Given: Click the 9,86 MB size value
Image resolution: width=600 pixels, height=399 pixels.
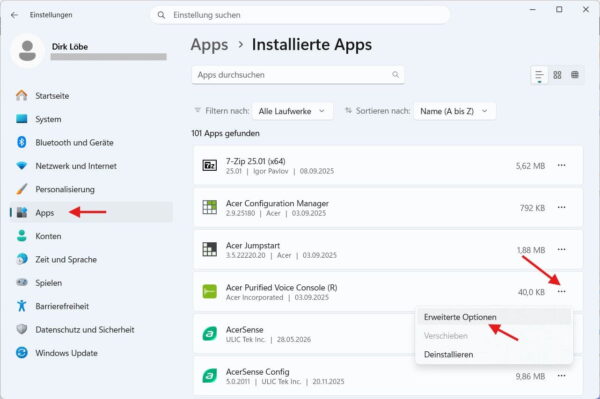Looking at the screenshot, I should 530,376.
